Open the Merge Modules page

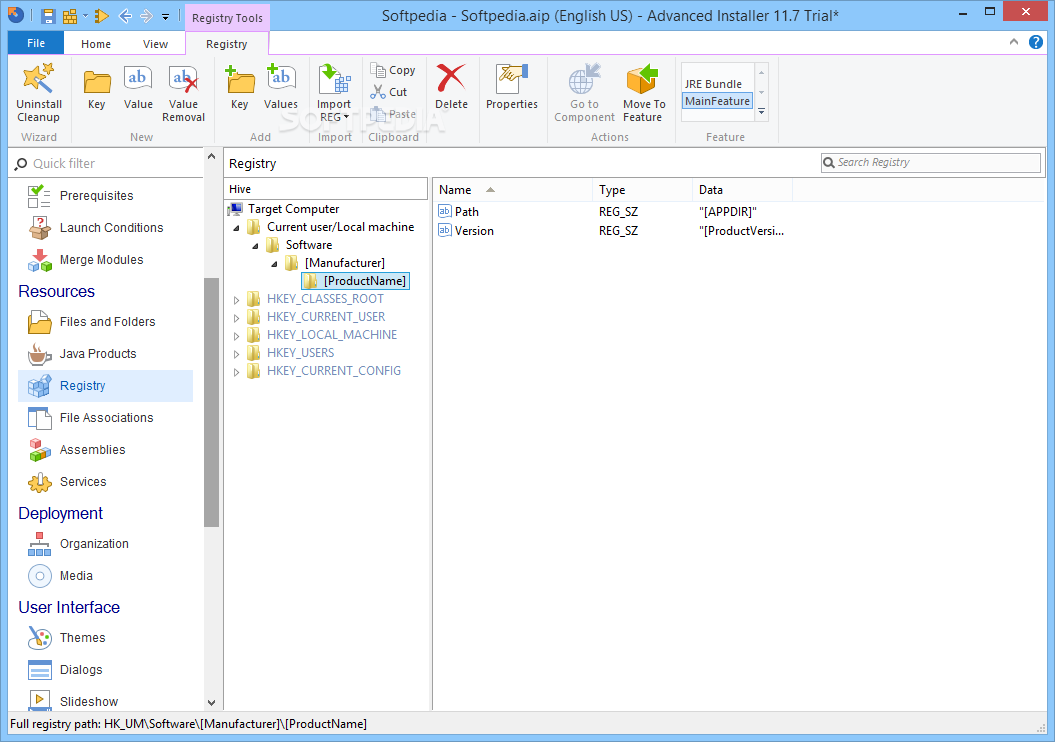[101, 260]
